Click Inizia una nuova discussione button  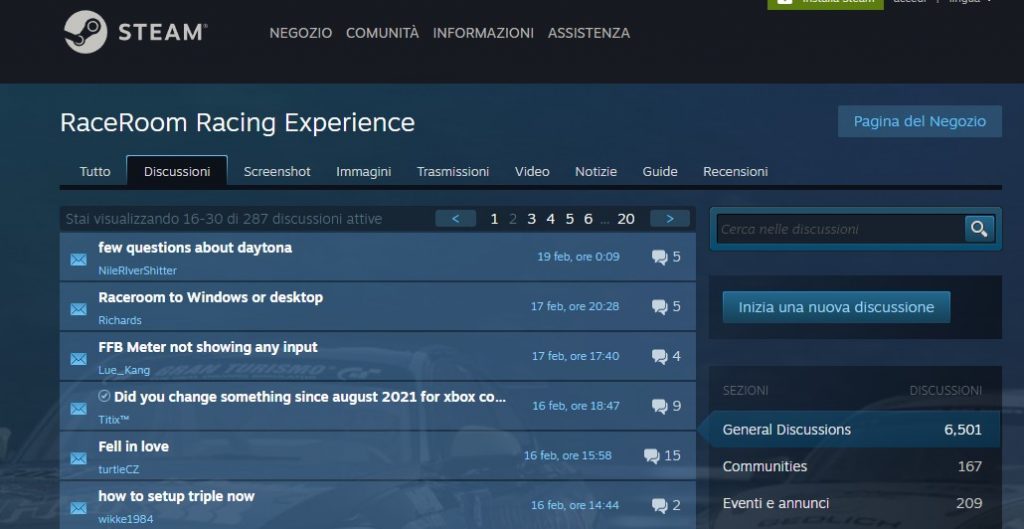pyautogui.click(x=836, y=307)
